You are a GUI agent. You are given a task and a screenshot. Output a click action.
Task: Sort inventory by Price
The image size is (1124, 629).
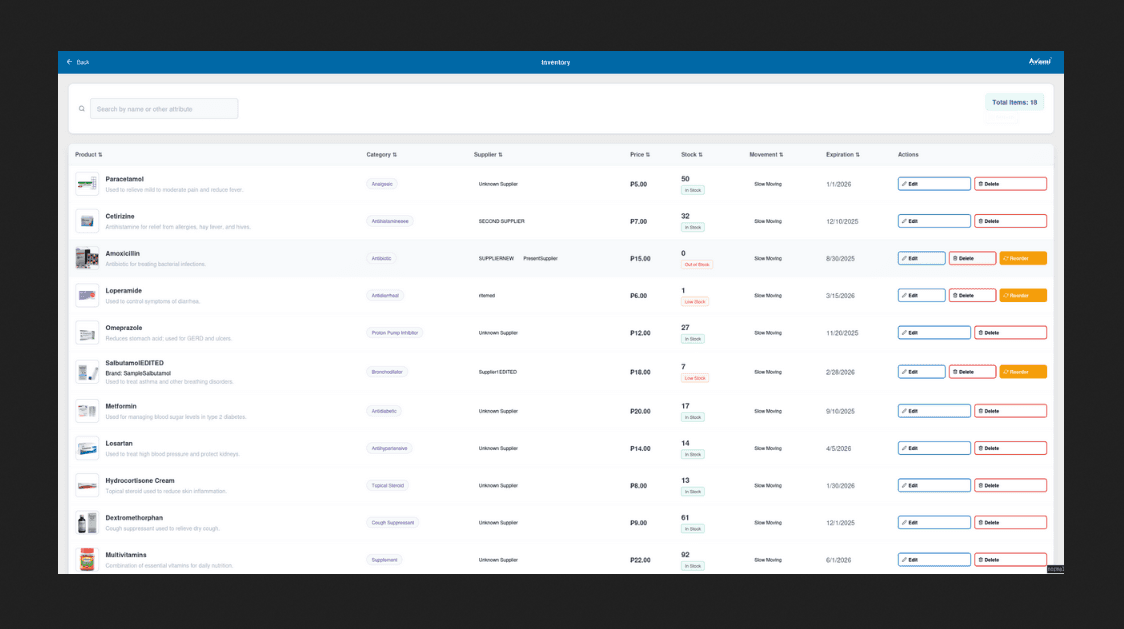[639, 155]
